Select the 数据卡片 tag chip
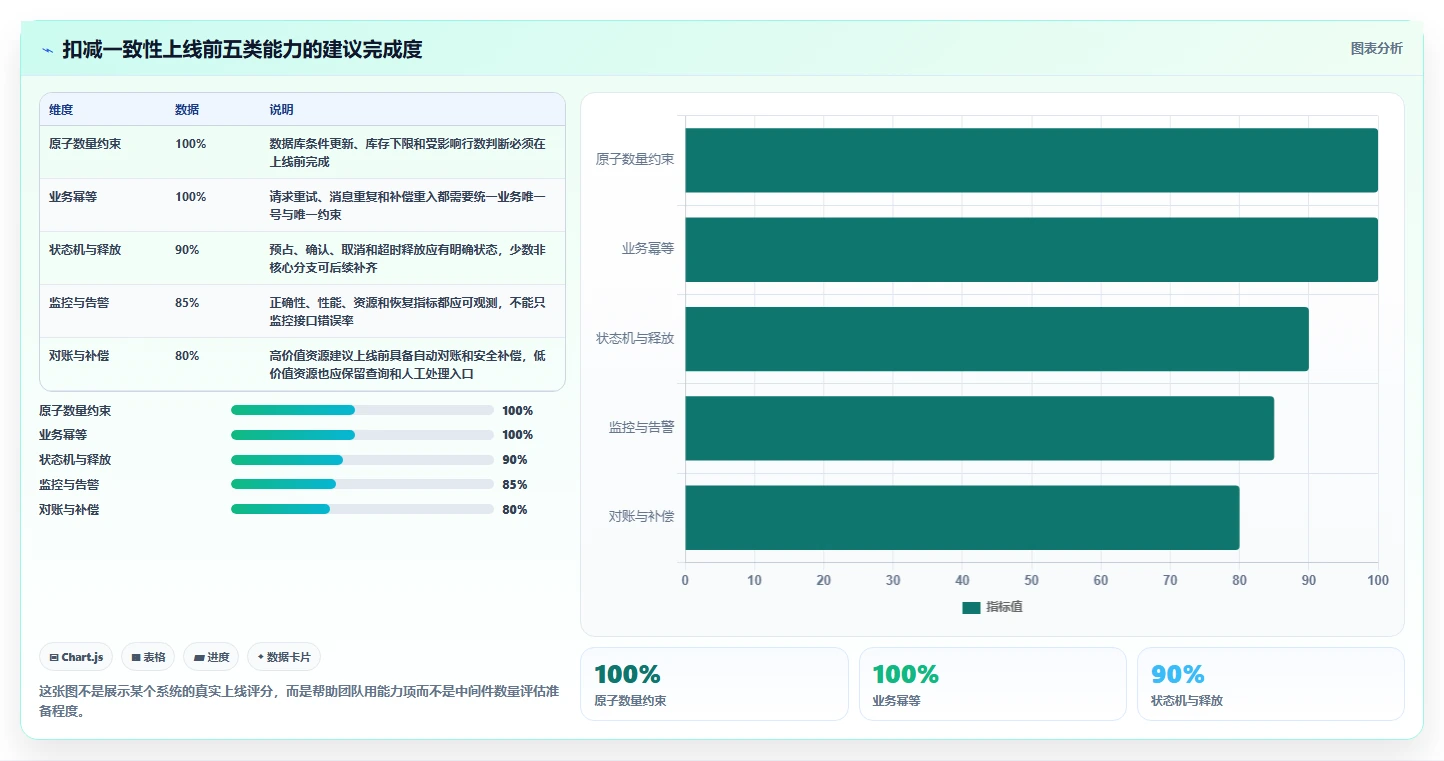 click(x=284, y=657)
